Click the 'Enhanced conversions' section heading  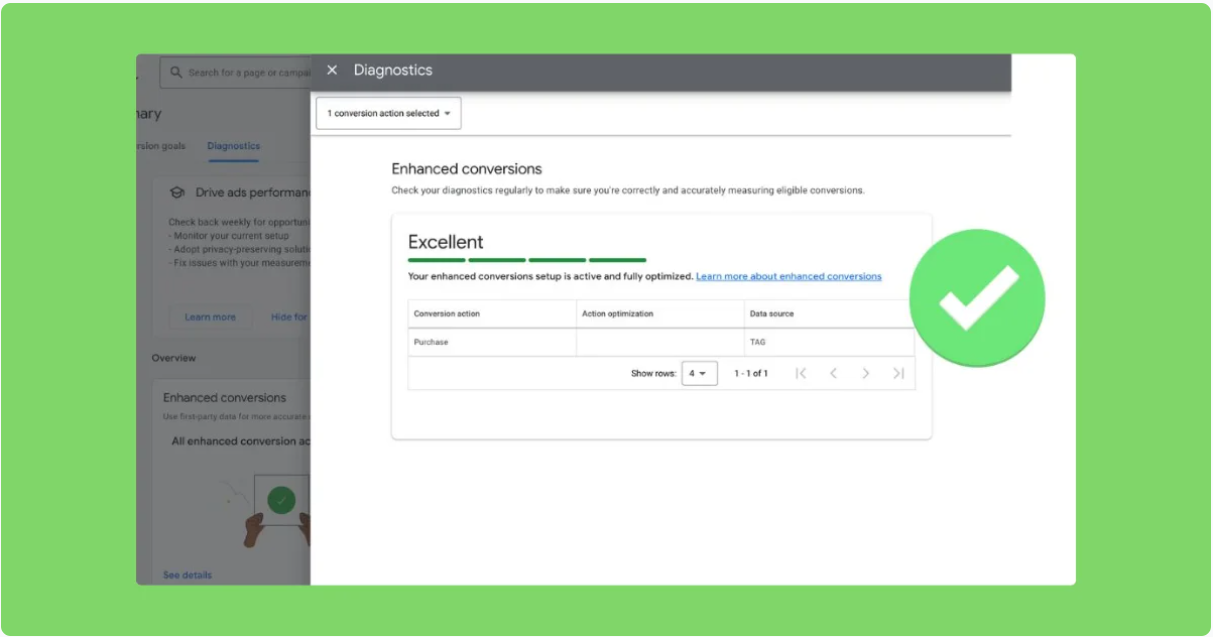pos(466,169)
